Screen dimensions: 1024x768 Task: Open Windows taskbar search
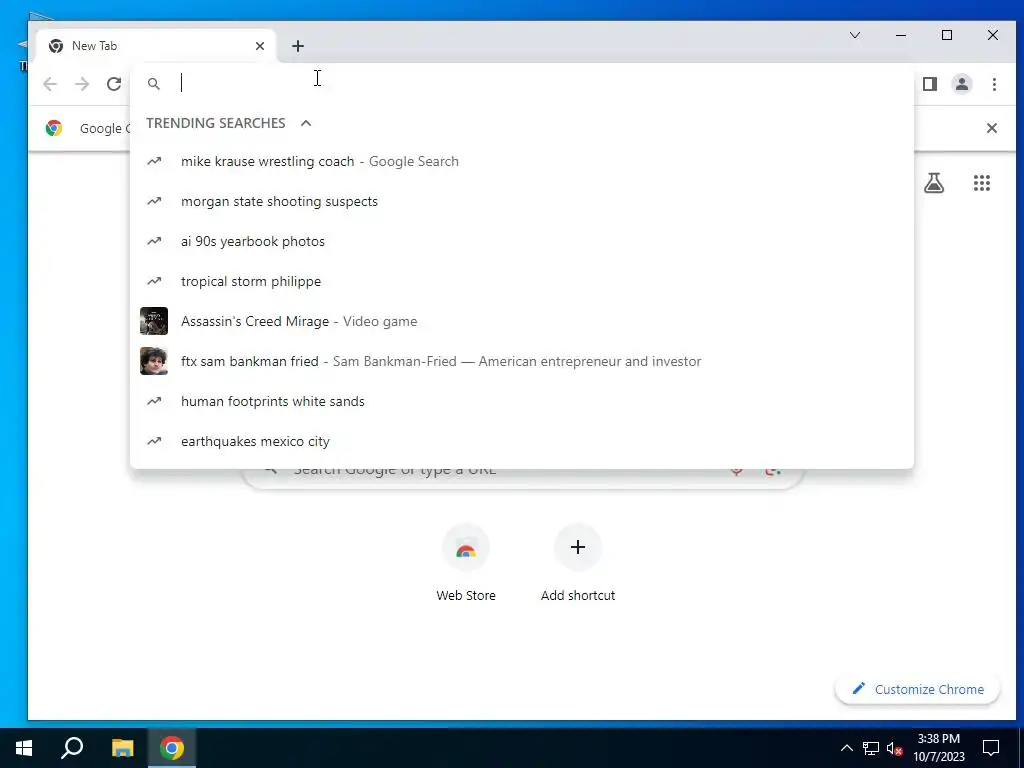pos(72,748)
